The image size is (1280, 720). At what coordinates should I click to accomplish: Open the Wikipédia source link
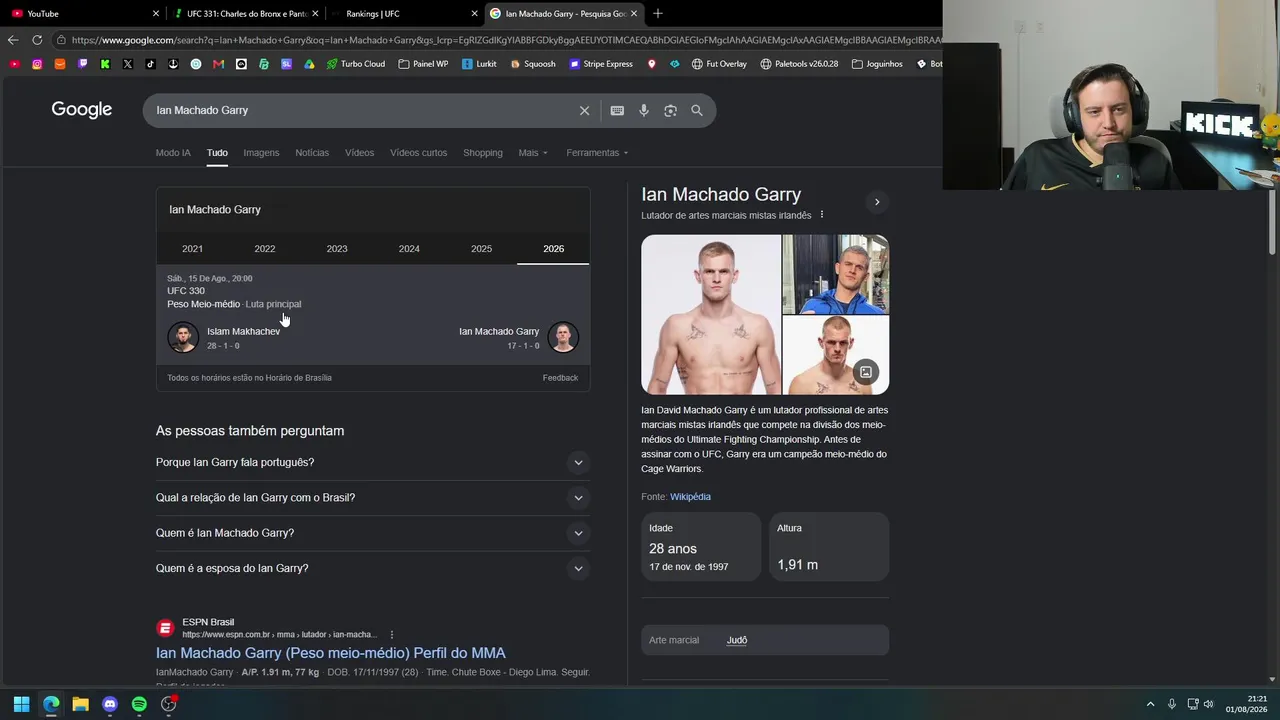[x=690, y=497]
